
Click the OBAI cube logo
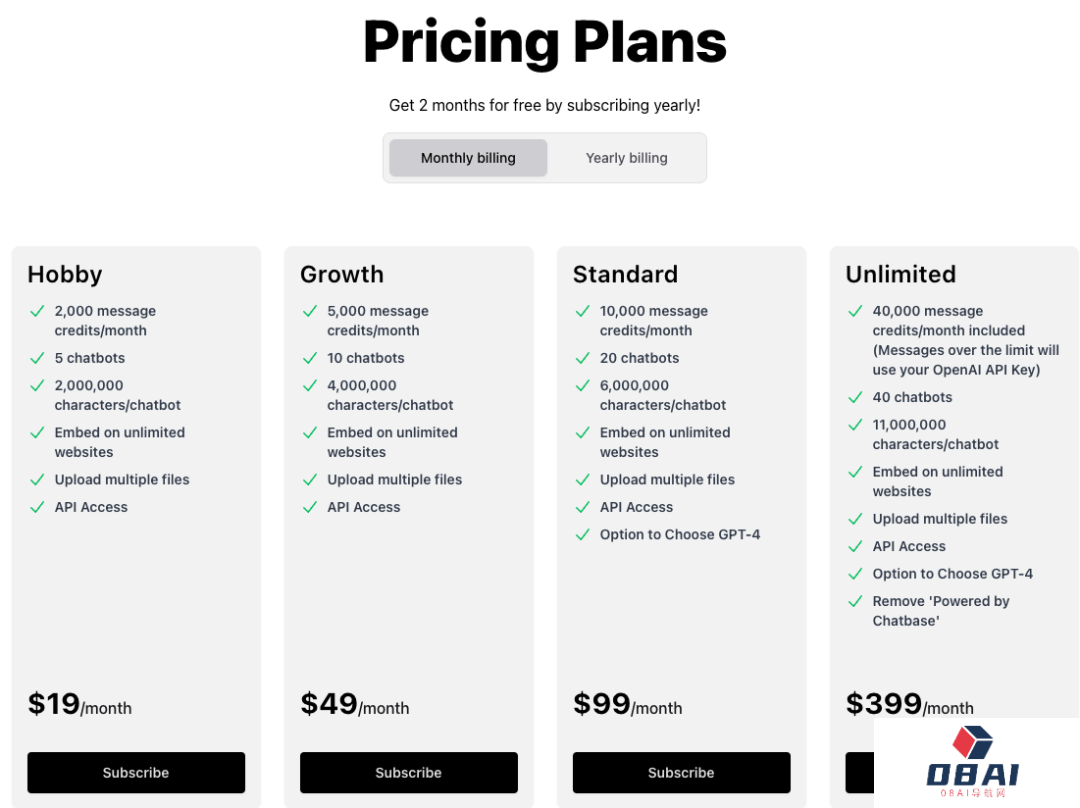971,742
